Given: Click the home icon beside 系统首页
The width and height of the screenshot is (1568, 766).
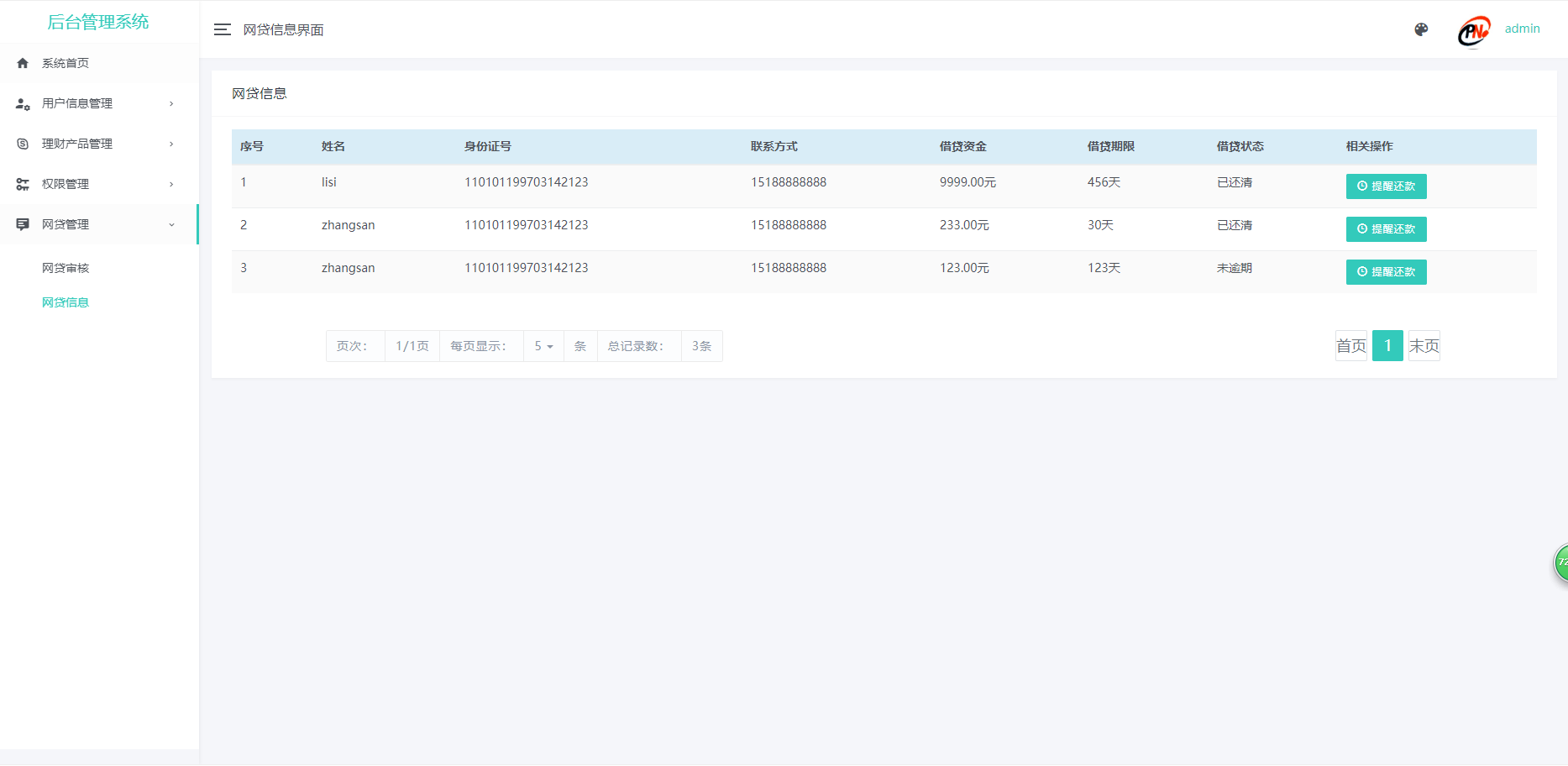Looking at the screenshot, I should pos(23,63).
